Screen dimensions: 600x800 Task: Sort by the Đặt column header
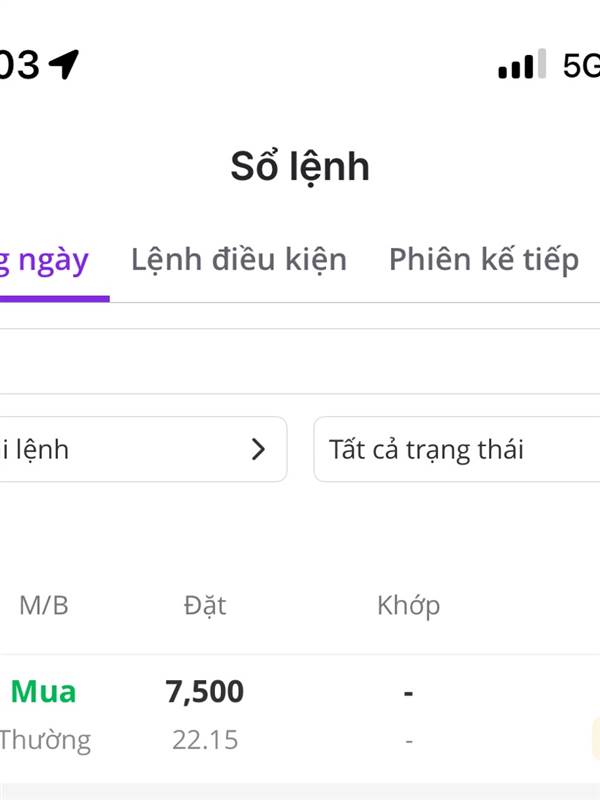[205, 605]
